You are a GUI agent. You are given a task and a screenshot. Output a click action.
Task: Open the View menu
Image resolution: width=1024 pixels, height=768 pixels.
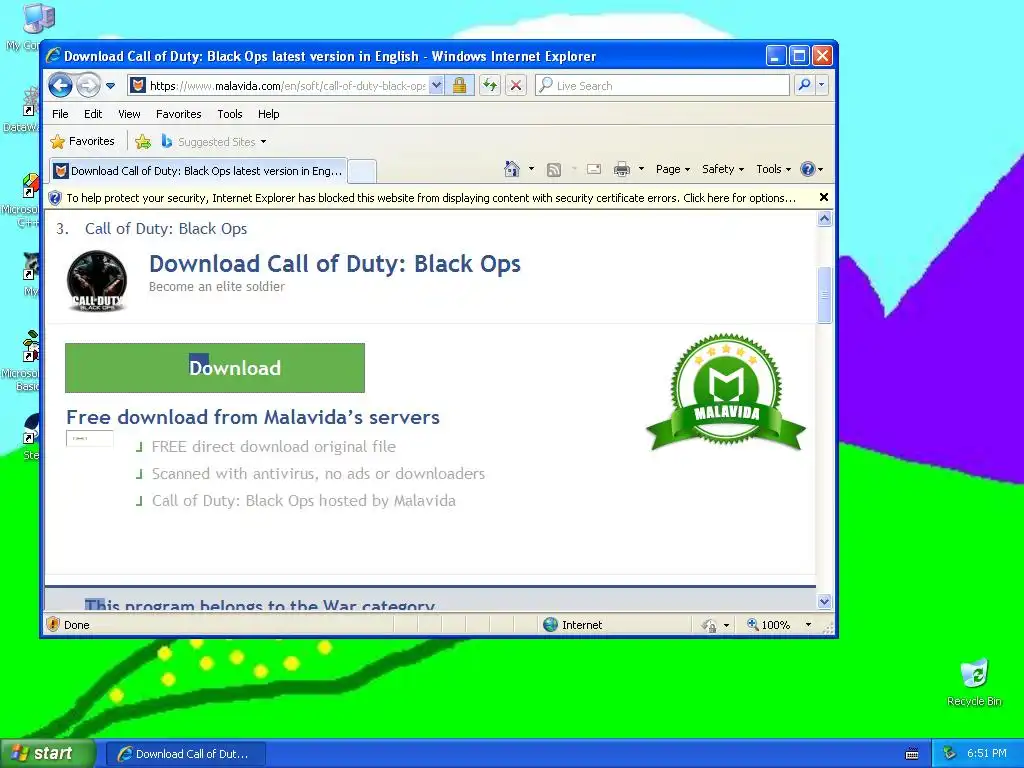coord(129,114)
